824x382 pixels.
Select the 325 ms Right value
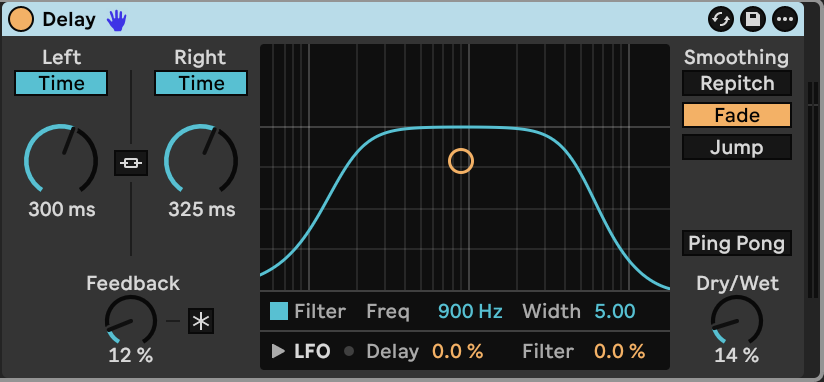point(202,210)
